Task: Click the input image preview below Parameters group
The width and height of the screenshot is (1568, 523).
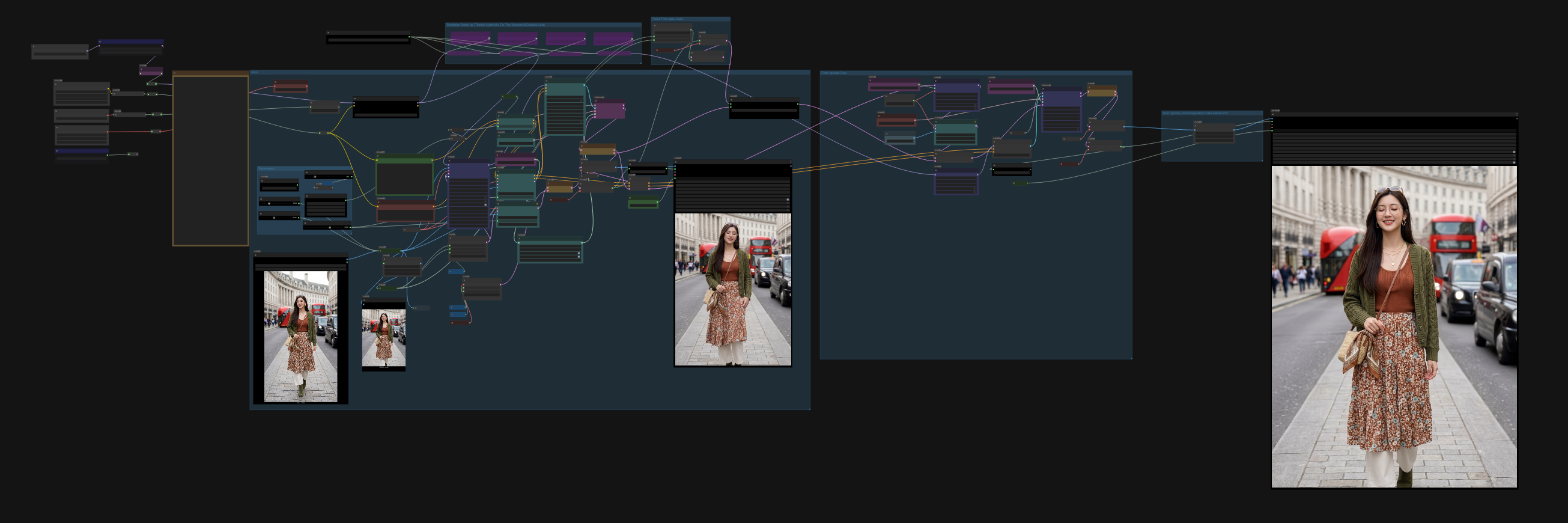Action: pyautogui.click(x=301, y=337)
